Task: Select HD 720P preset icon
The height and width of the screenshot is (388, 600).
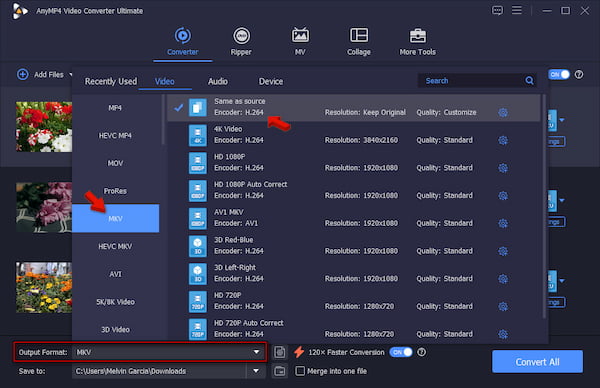Action: pos(197,302)
